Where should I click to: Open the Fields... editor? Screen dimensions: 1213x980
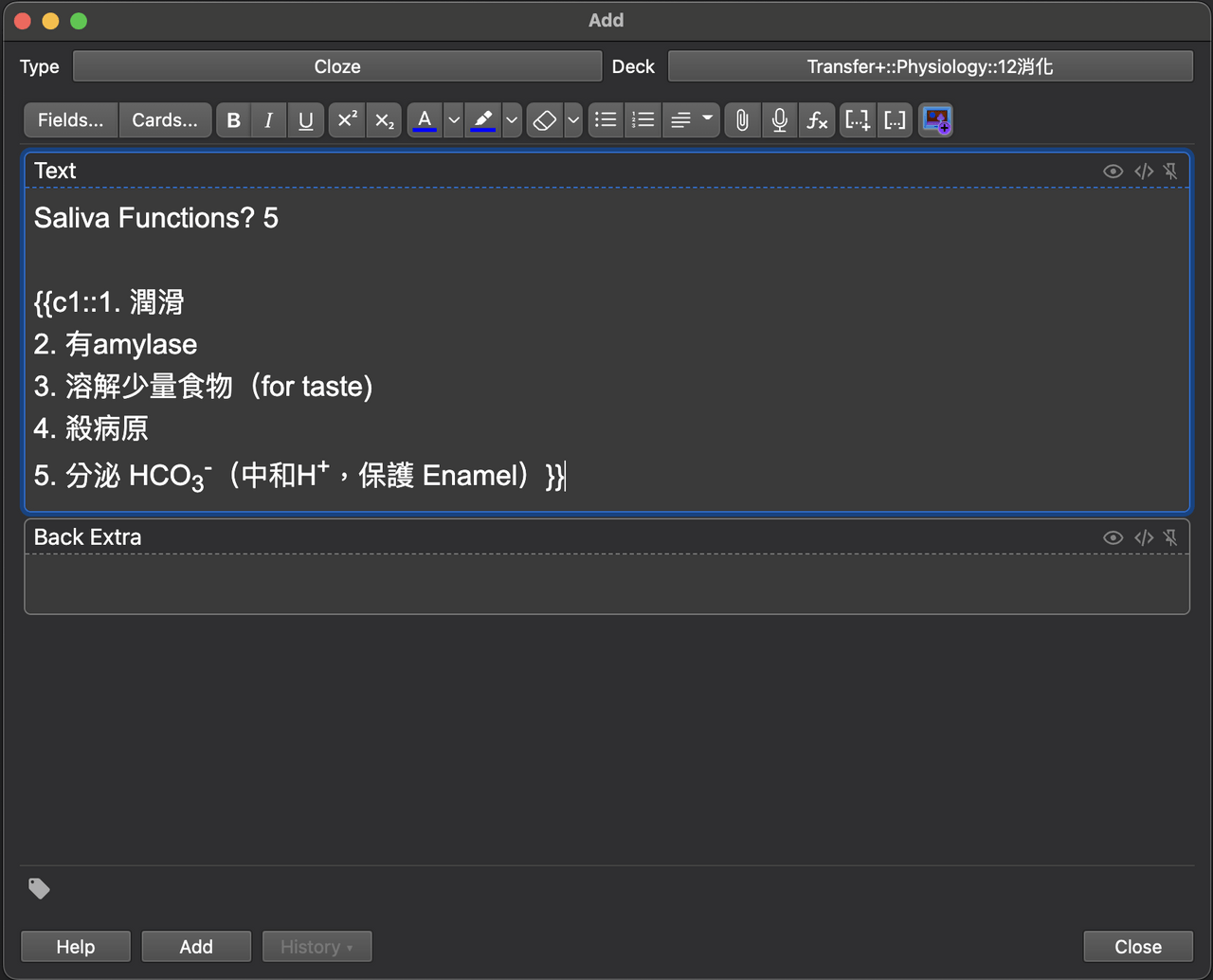[71, 120]
